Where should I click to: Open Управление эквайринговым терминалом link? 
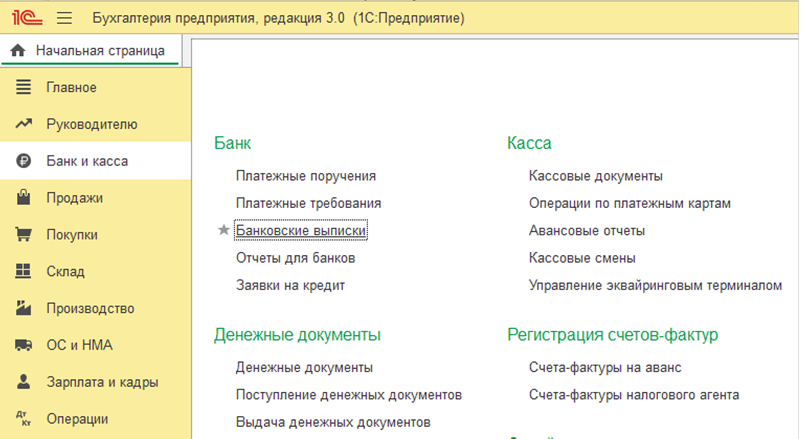654,285
